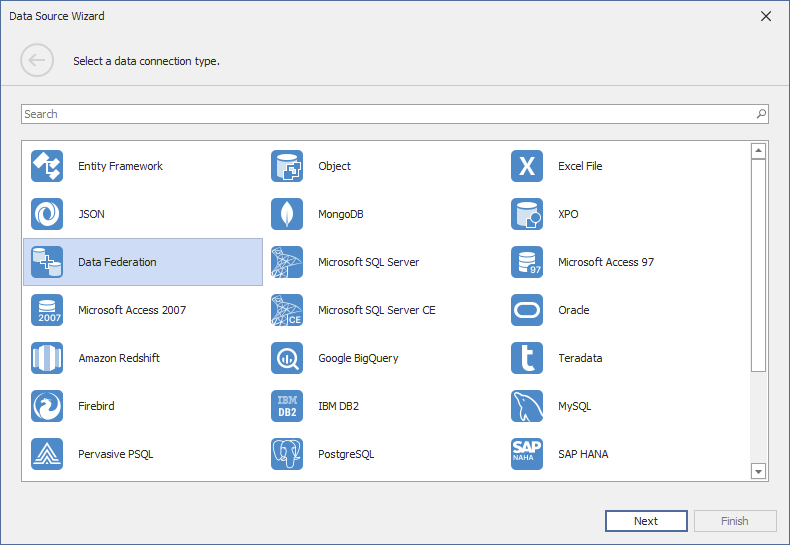Choose the SAP HANA icon
This screenshot has width=790, height=545.
tap(527, 454)
